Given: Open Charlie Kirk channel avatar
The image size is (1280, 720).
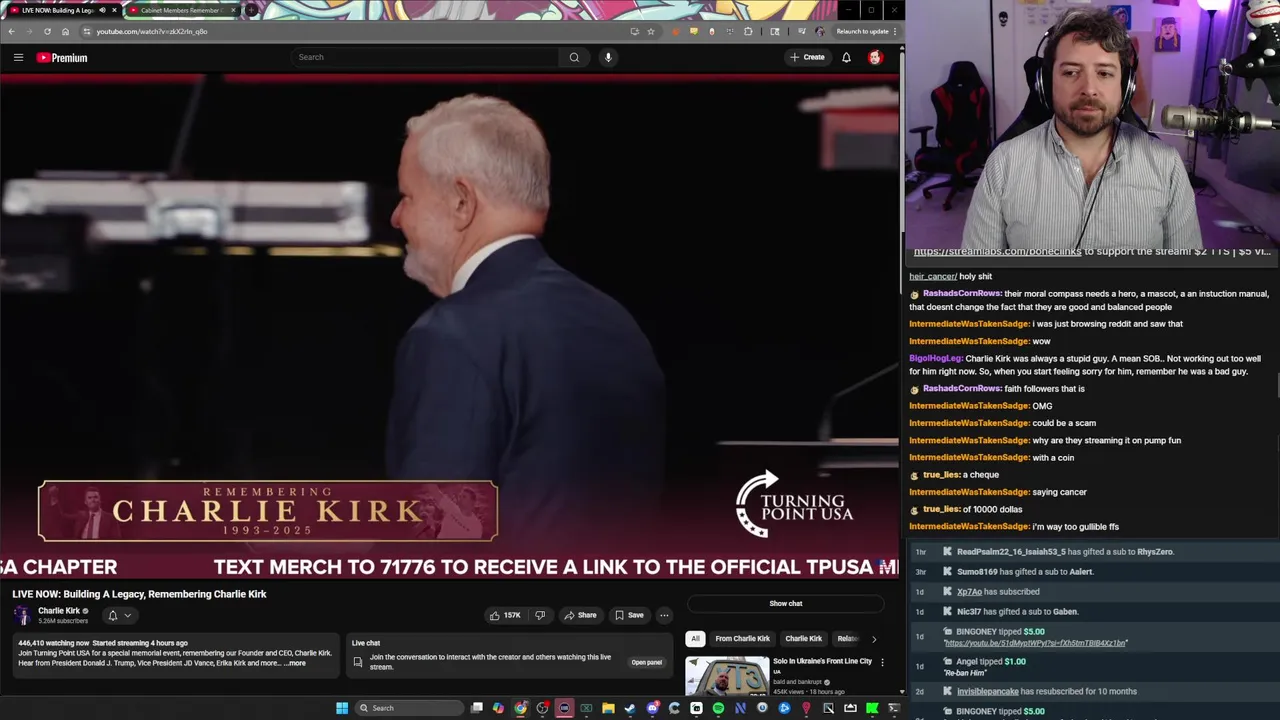Looking at the screenshot, I should (22, 615).
